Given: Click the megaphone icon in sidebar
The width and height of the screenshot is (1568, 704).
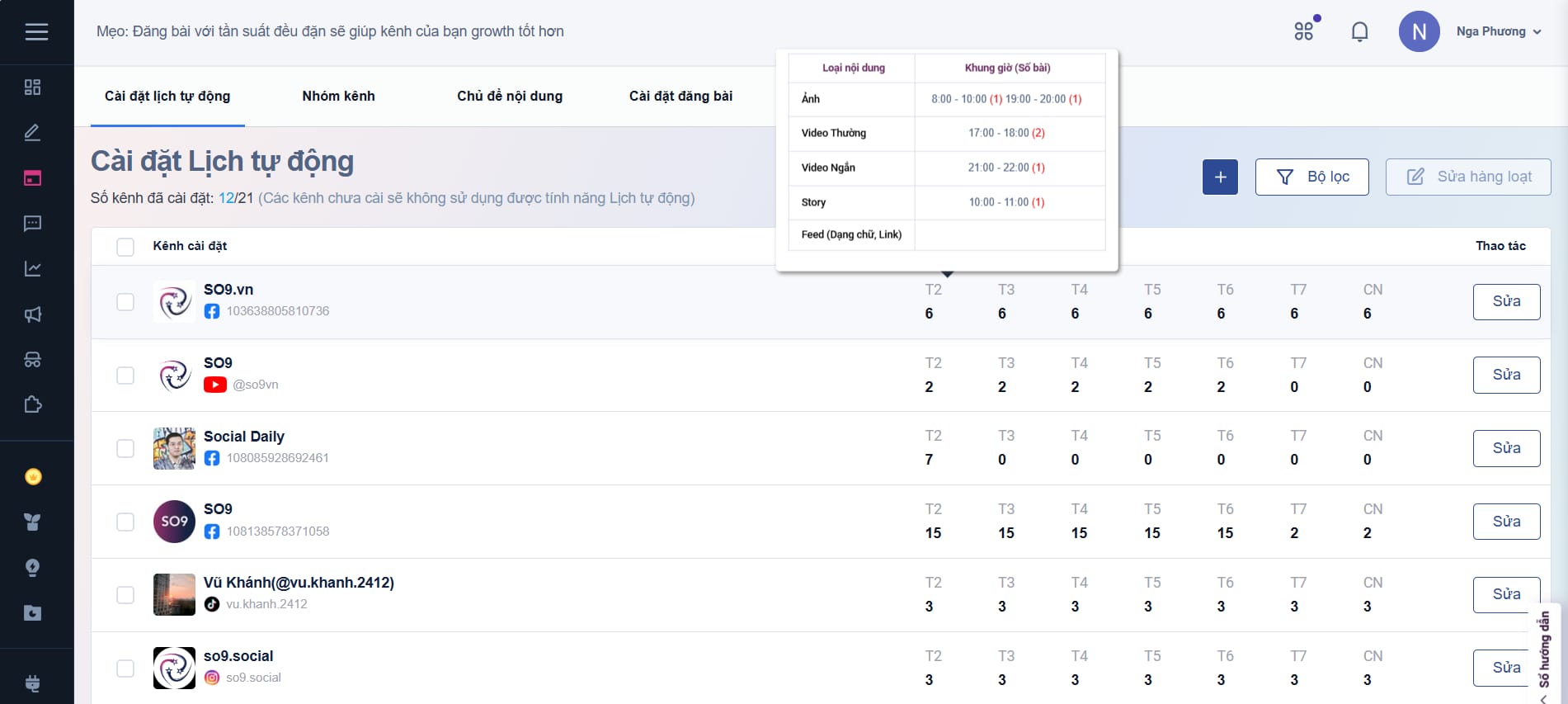Looking at the screenshot, I should pyautogui.click(x=33, y=314).
